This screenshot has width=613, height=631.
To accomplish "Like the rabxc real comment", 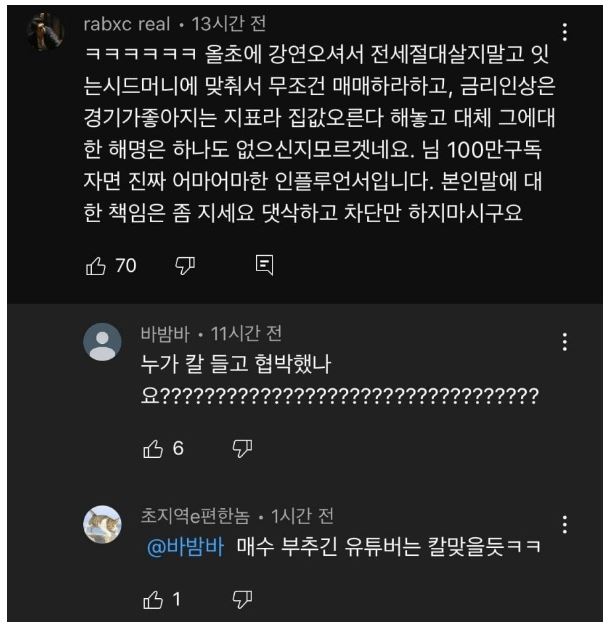I will [x=95, y=265].
